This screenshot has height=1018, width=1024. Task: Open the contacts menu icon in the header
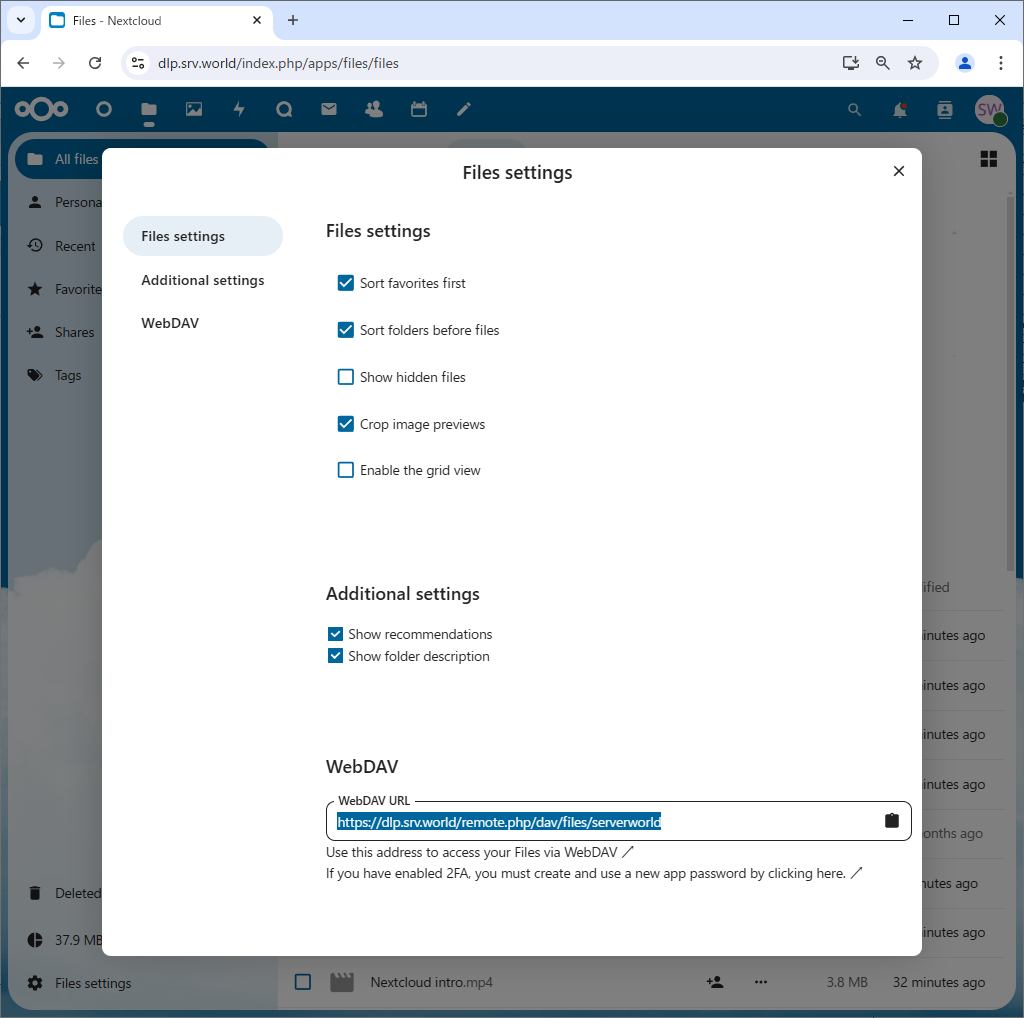tap(945, 110)
